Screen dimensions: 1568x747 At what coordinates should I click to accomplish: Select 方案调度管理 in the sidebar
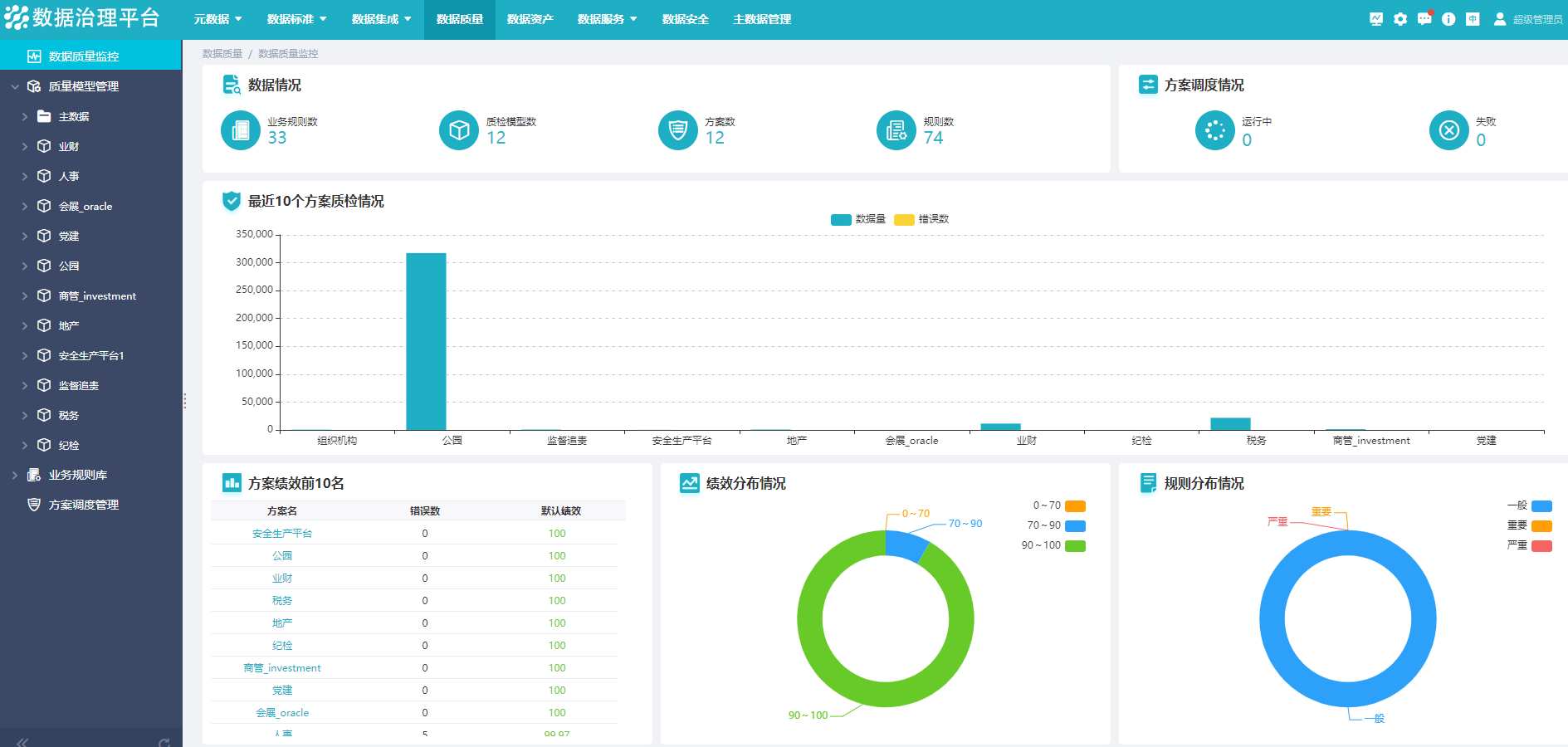click(83, 505)
